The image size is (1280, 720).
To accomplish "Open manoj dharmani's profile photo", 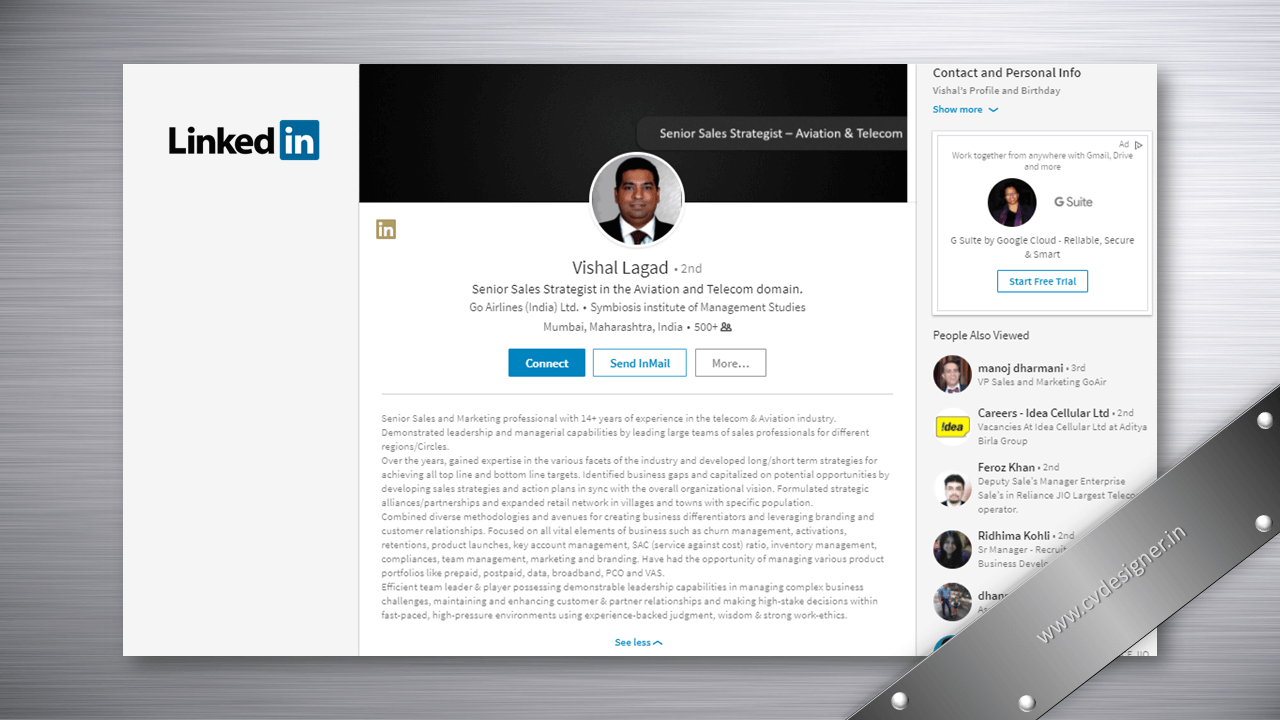I will coord(952,374).
